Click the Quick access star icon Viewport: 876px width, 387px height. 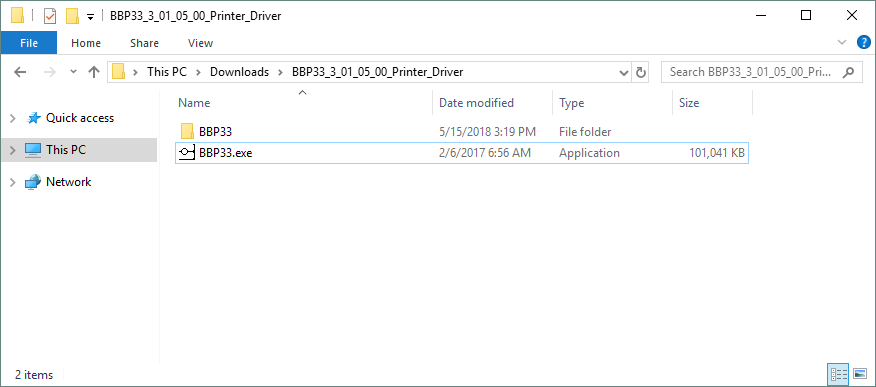click(x=34, y=118)
